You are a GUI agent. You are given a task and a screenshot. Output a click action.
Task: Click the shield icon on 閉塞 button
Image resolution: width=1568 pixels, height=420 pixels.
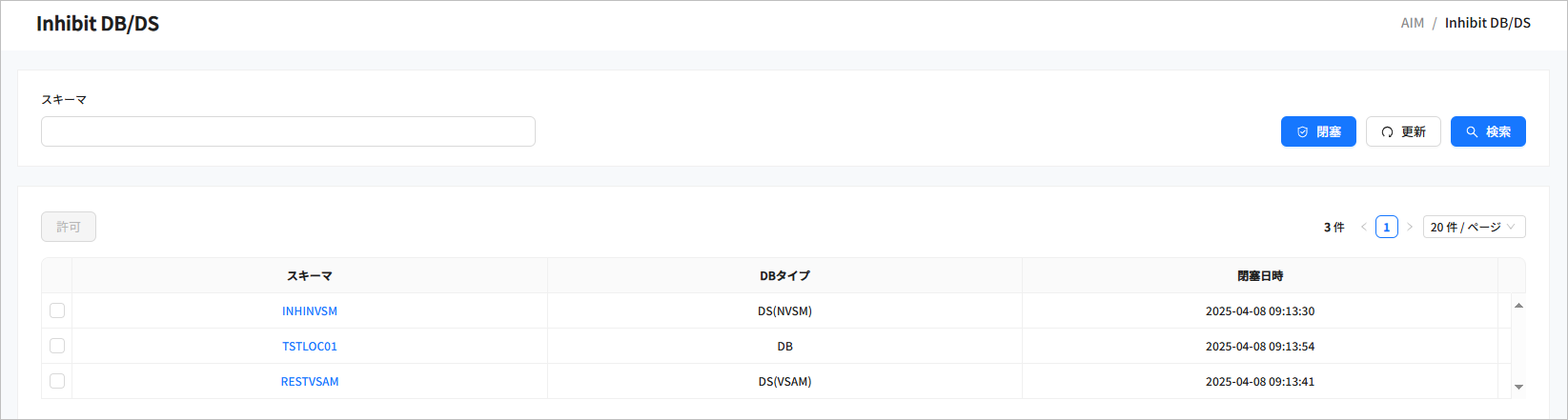click(x=1303, y=132)
